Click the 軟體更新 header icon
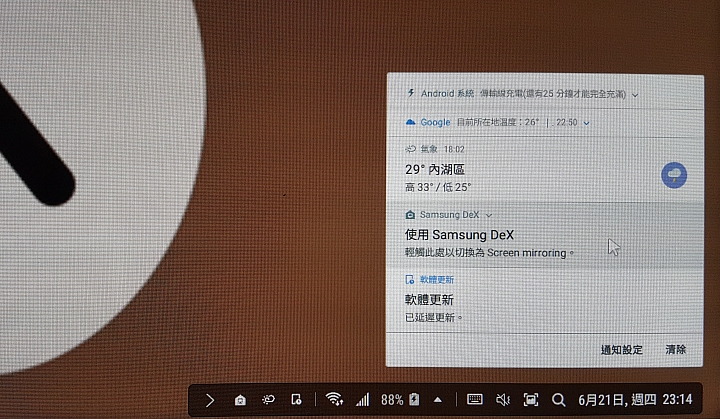The height and width of the screenshot is (419, 720). point(410,279)
